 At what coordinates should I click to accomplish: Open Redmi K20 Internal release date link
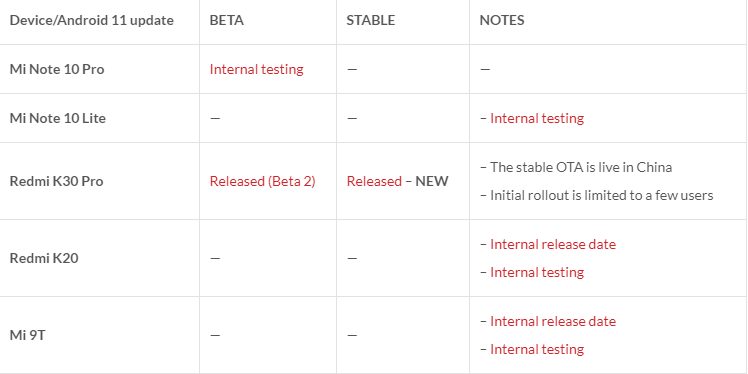[553, 244]
